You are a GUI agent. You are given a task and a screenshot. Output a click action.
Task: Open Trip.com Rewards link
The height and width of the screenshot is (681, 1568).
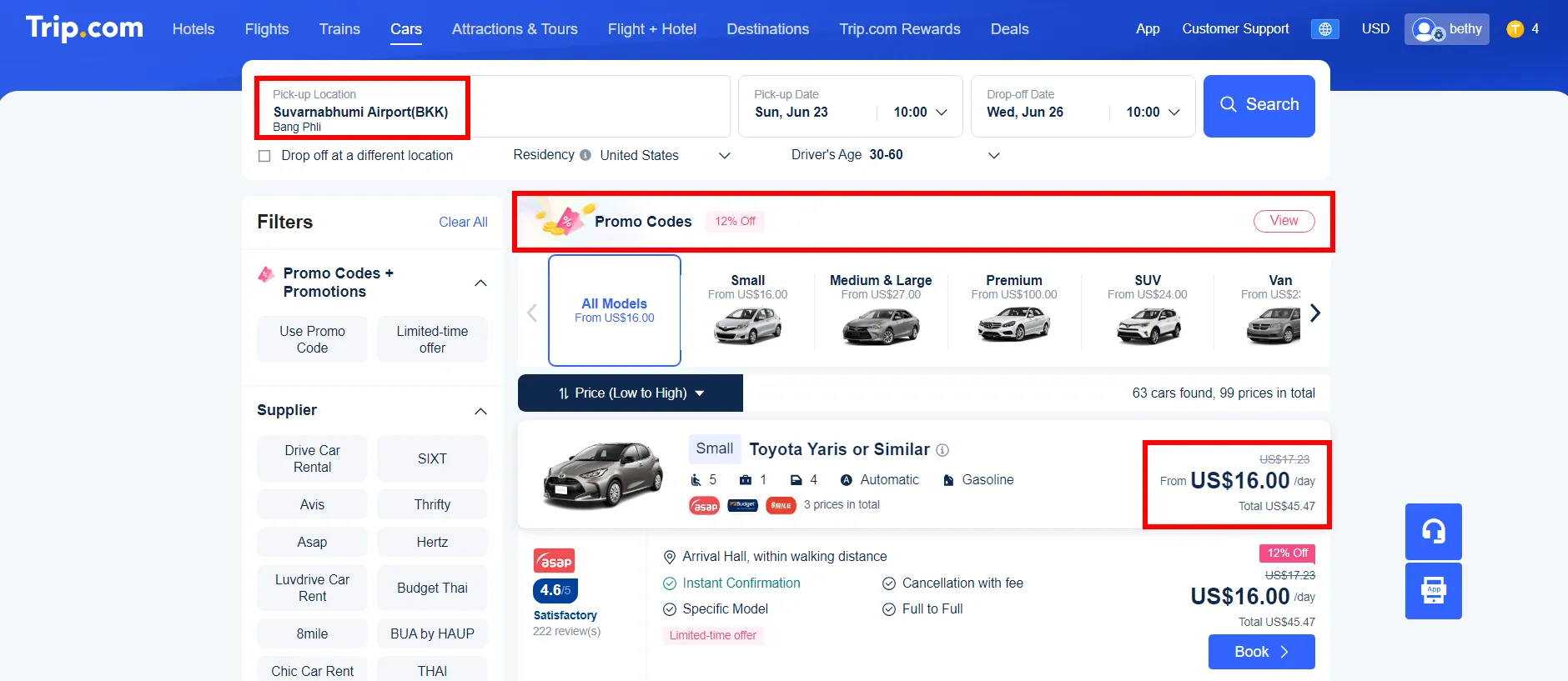[x=900, y=29]
